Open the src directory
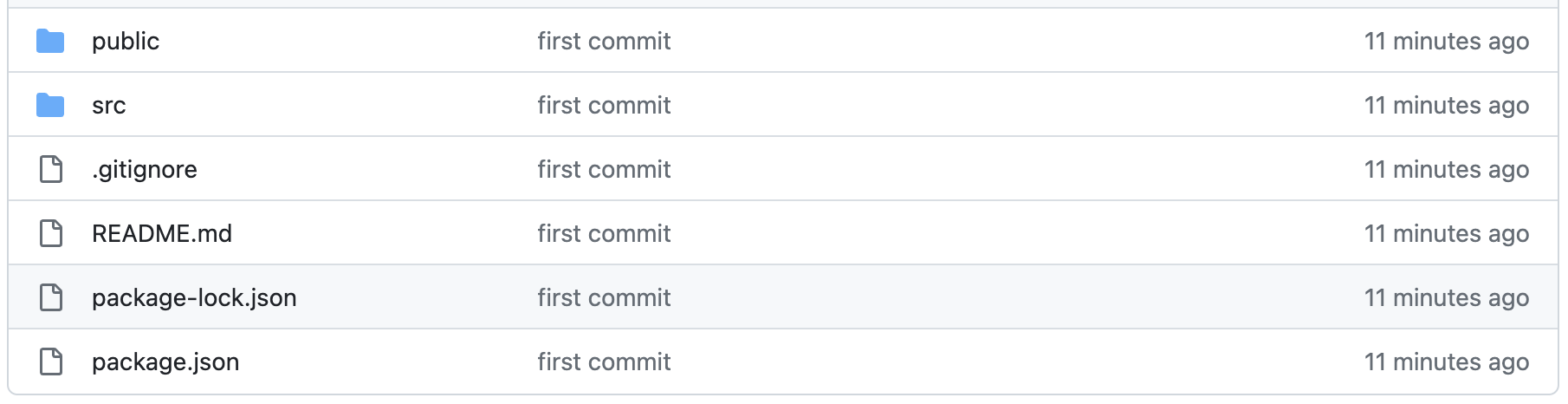The image size is (1568, 404). (109, 106)
